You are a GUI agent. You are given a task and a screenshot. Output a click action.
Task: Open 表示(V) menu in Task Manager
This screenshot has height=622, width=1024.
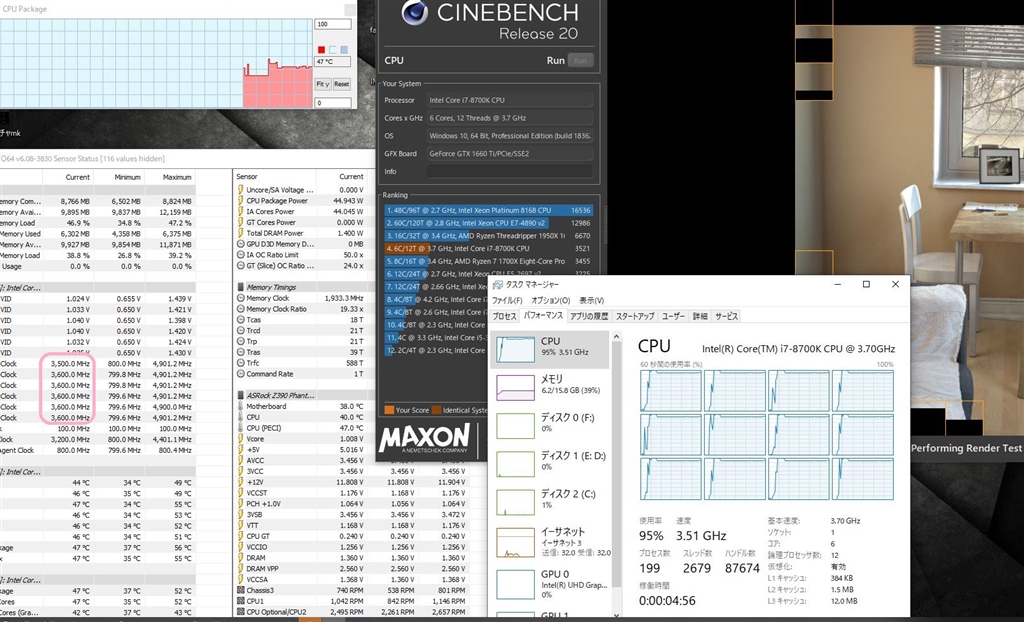592,301
